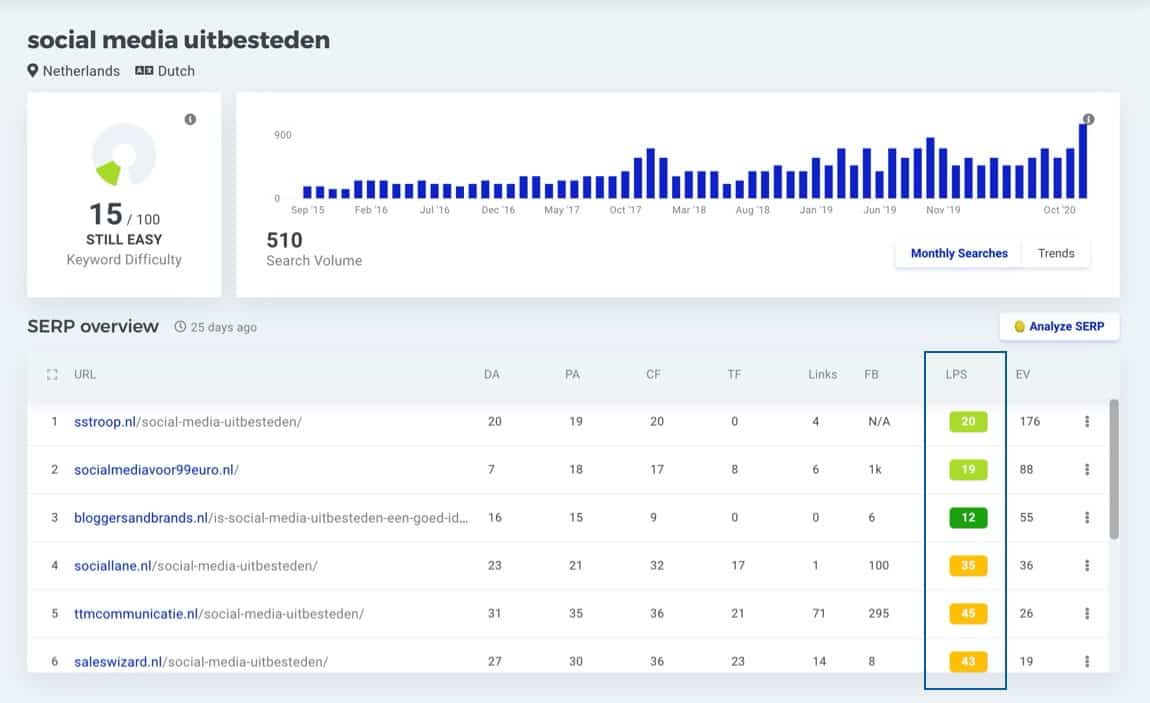The width and height of the screenshot is (1150, 703).
Task: Click the tallest bar in the volume chart
Action: (1083, 161)
